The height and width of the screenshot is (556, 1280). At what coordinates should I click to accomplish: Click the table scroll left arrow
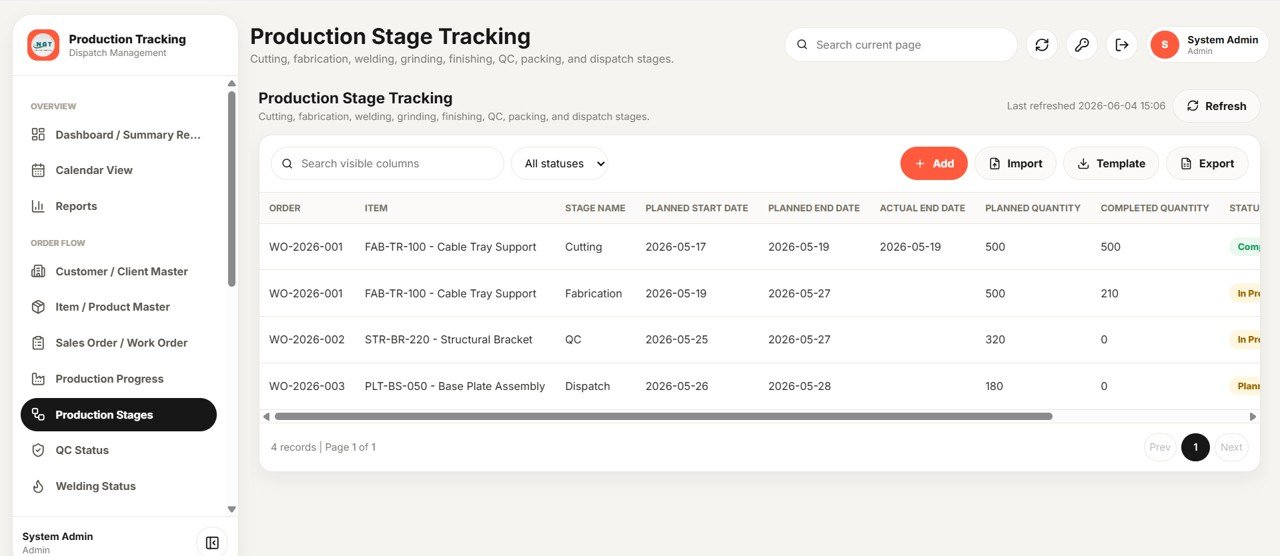pos(266,416)
